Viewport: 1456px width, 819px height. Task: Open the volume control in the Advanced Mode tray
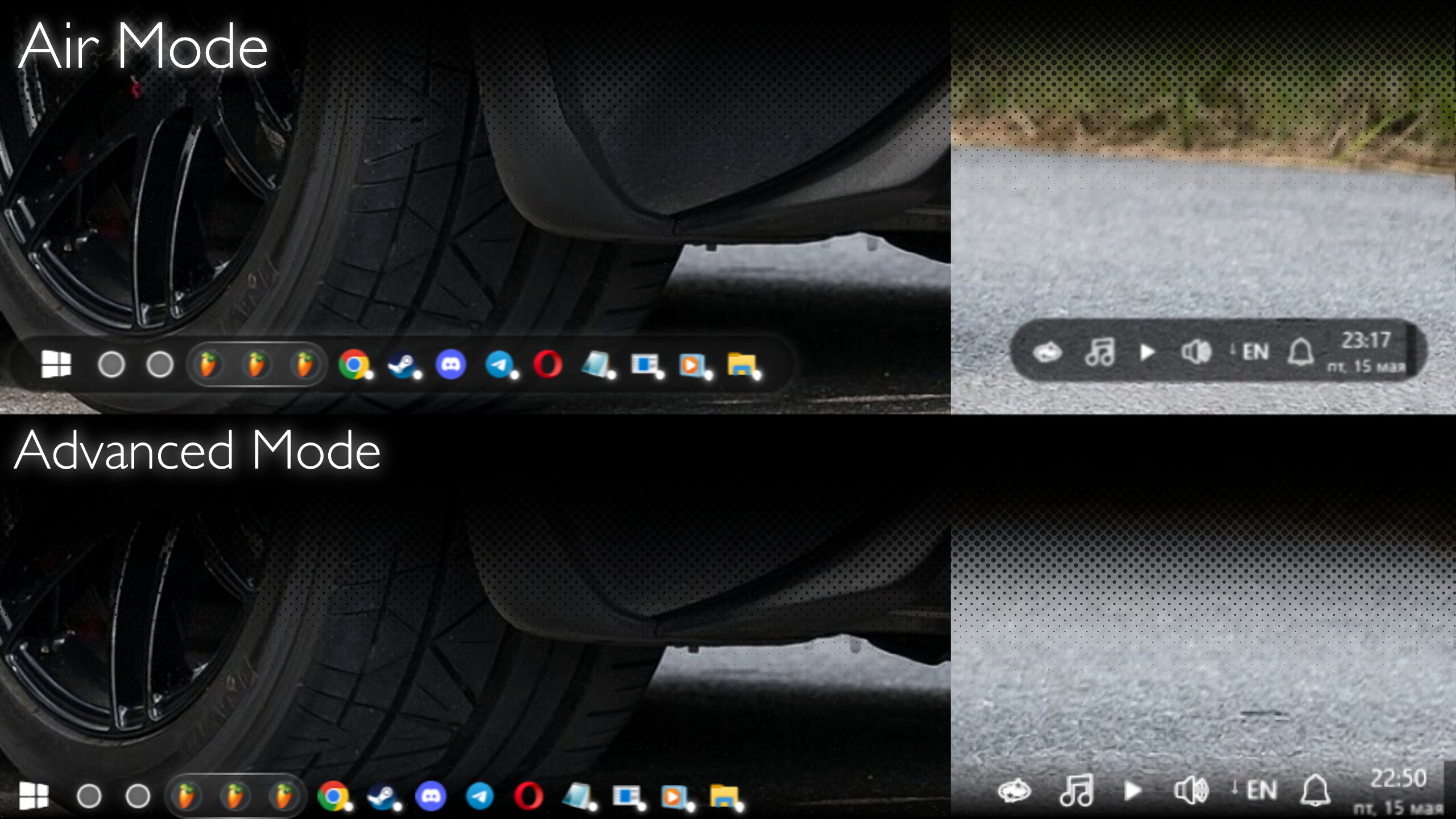(x=1191, y=791)
